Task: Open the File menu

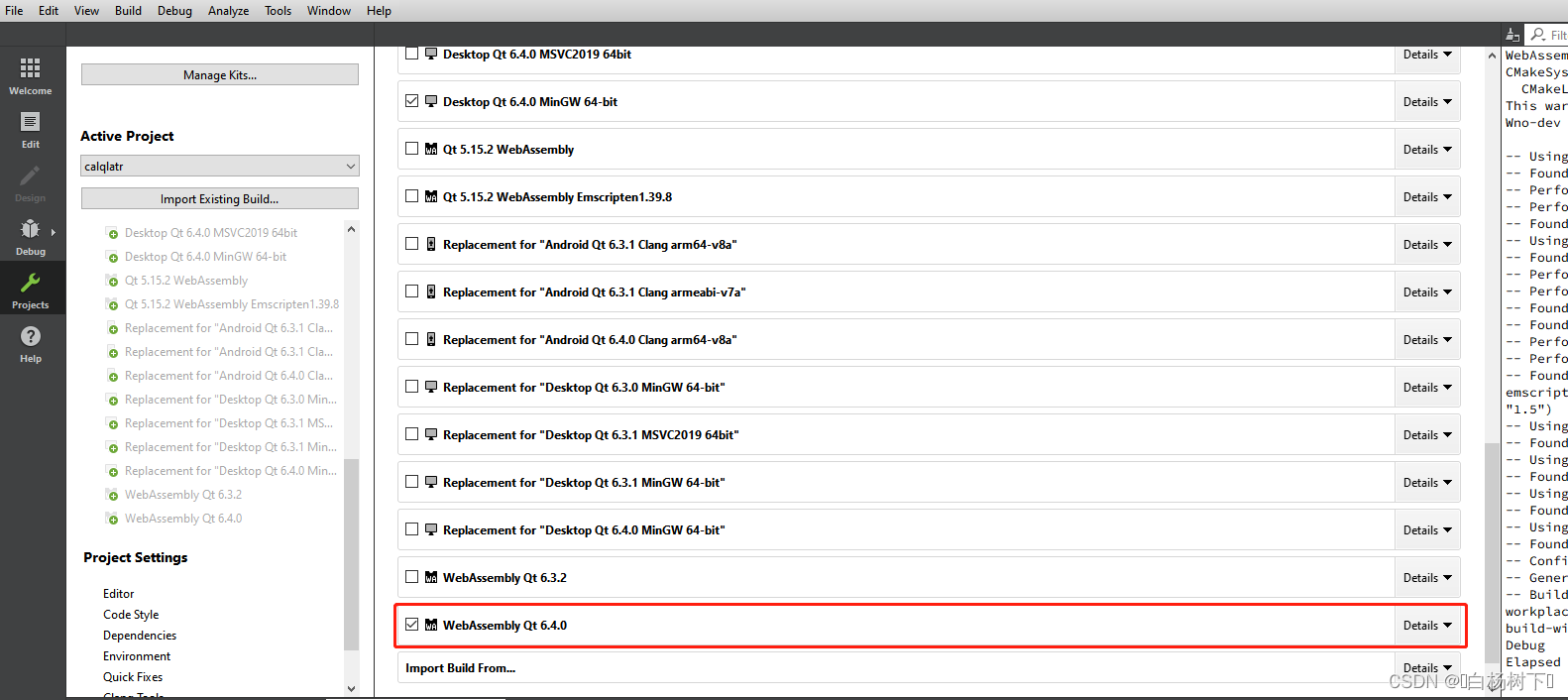Action: (x=14, y=11)
